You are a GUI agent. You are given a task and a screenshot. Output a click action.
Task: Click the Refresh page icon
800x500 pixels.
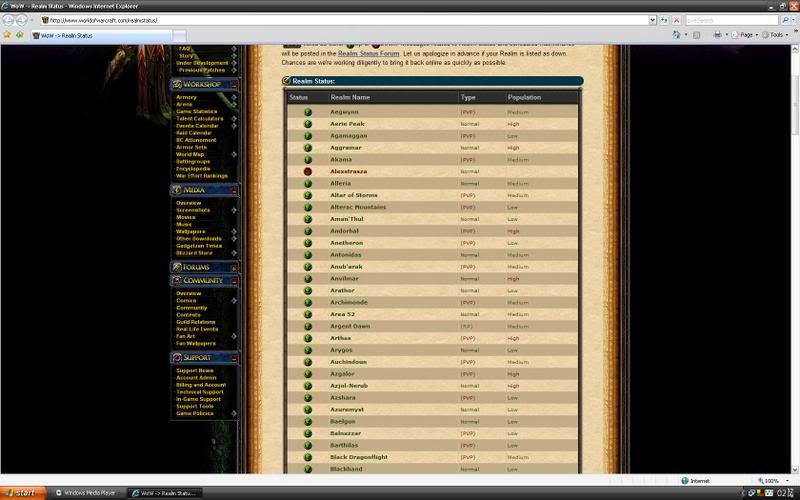point(664,20)
